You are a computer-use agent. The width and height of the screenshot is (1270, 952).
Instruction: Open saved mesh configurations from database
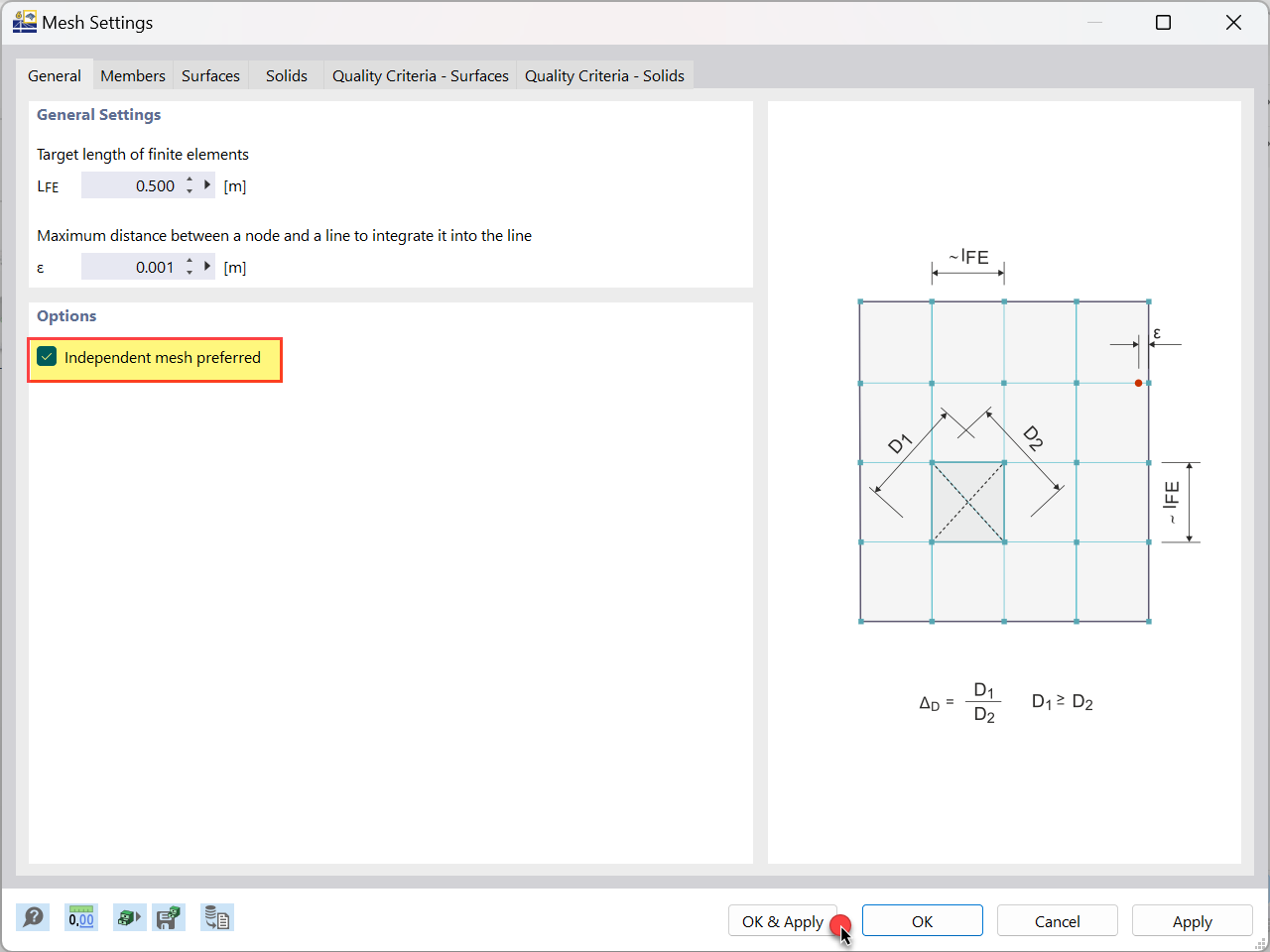pos(216,917)
